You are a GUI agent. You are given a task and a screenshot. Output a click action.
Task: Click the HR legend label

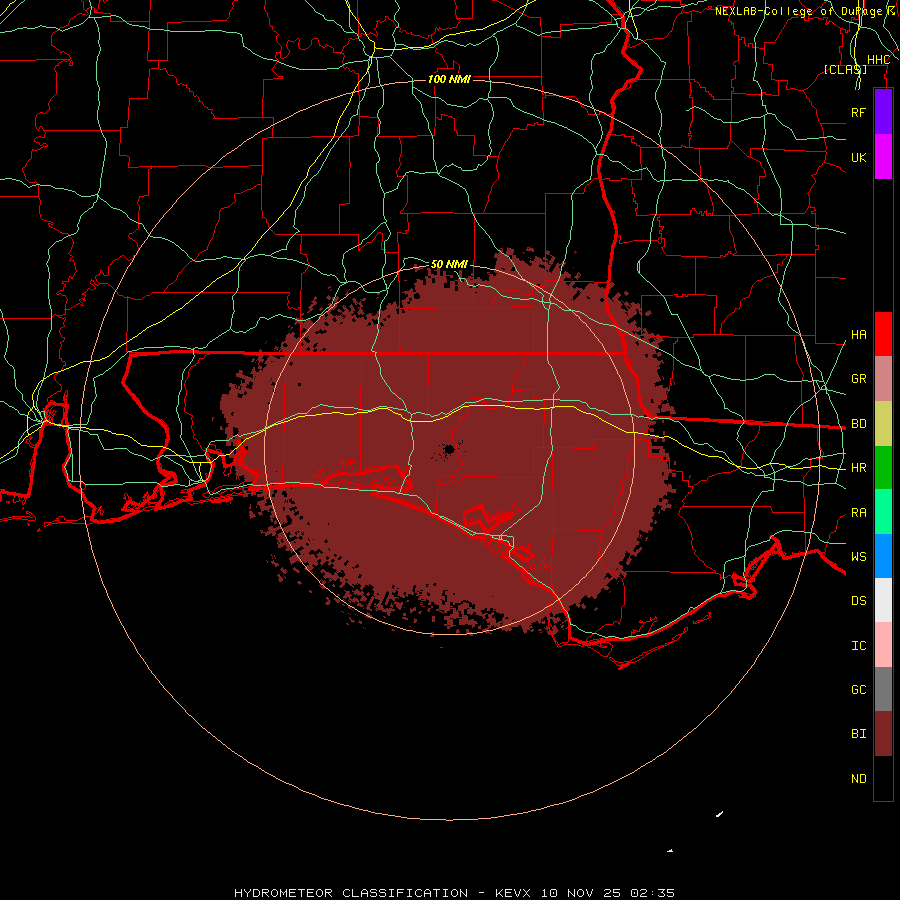click(x=858, y=468)
